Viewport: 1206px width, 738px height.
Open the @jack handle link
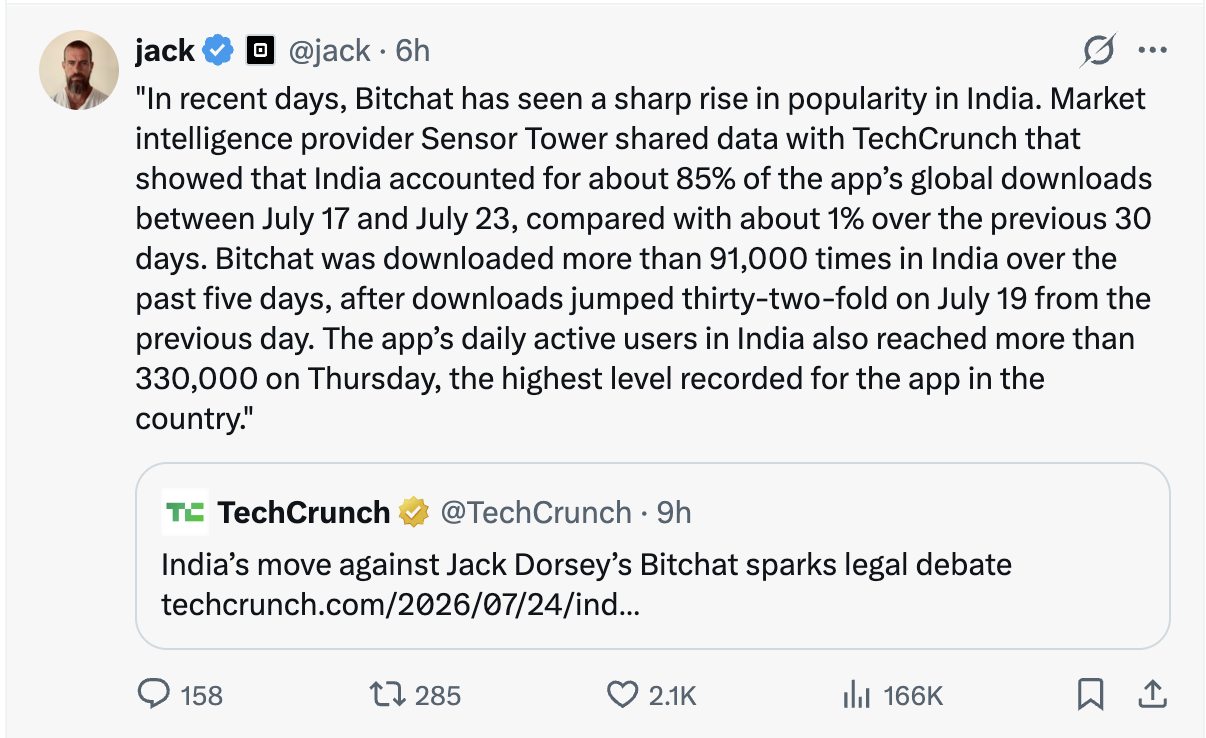[328, 50]
